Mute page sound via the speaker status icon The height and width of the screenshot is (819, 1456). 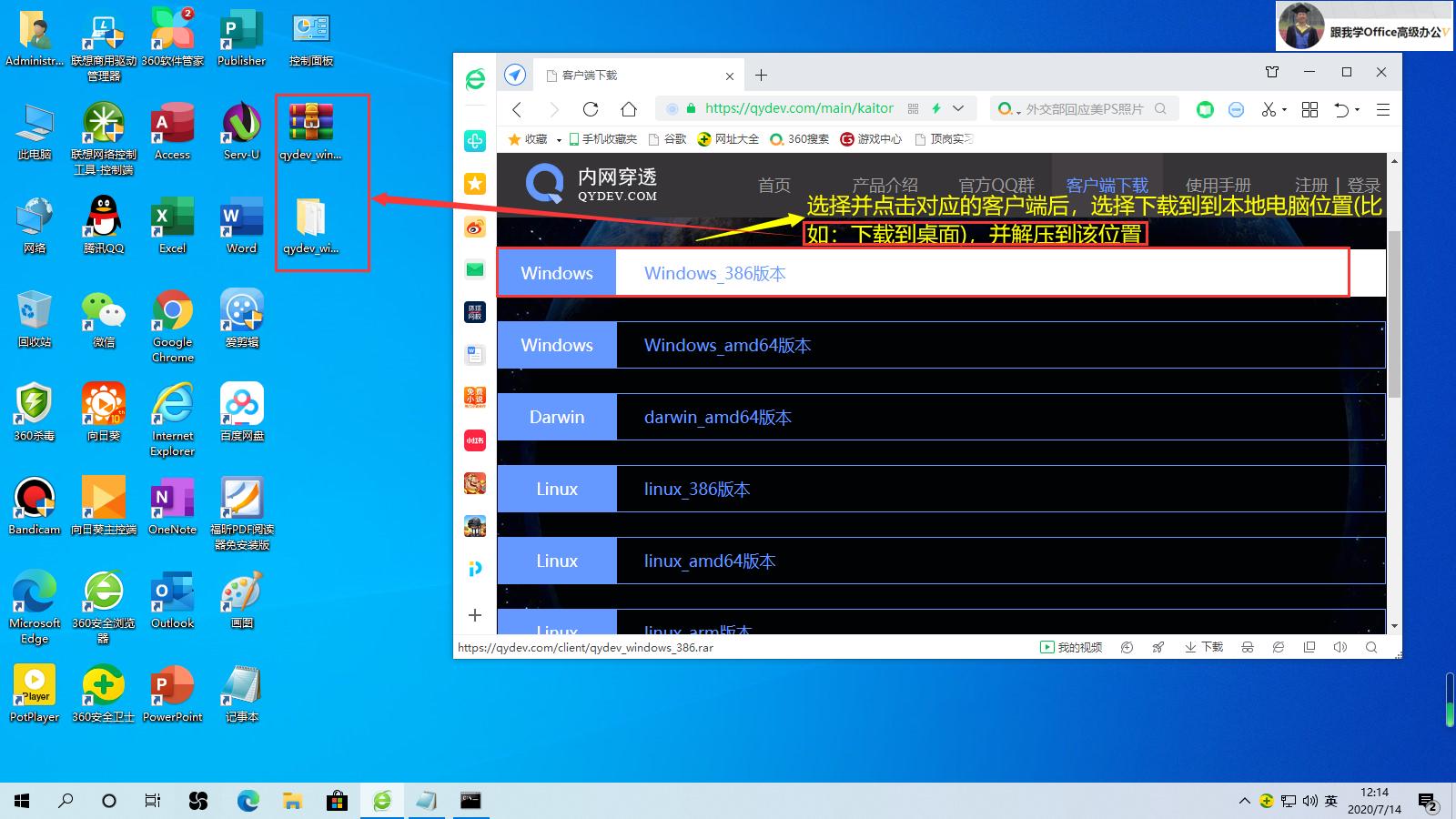point(1340,647)
